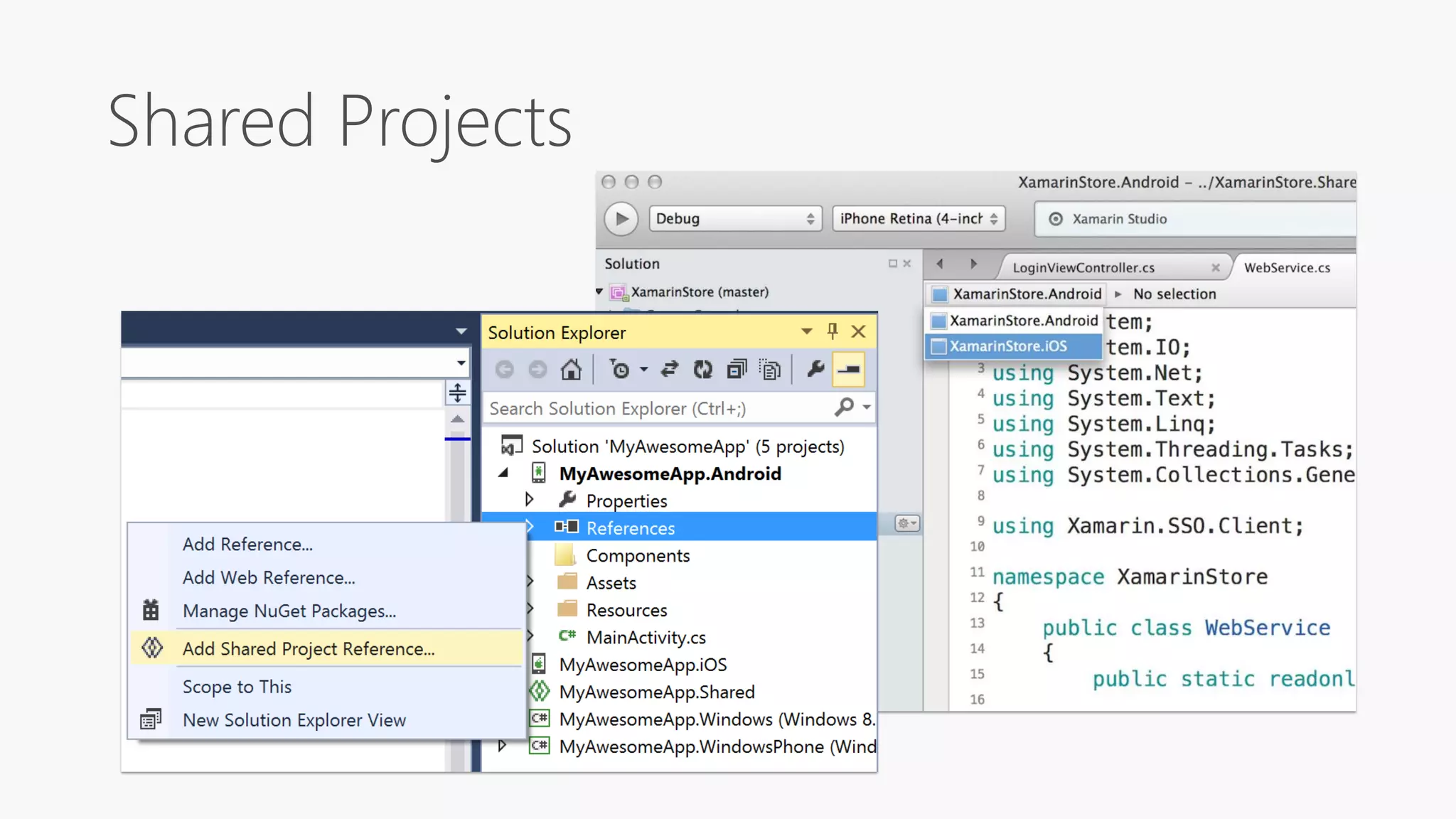Open the Solution Explorer window options arrow
The height and width of the screenshot is (819, 1456).
pos(806,331)
